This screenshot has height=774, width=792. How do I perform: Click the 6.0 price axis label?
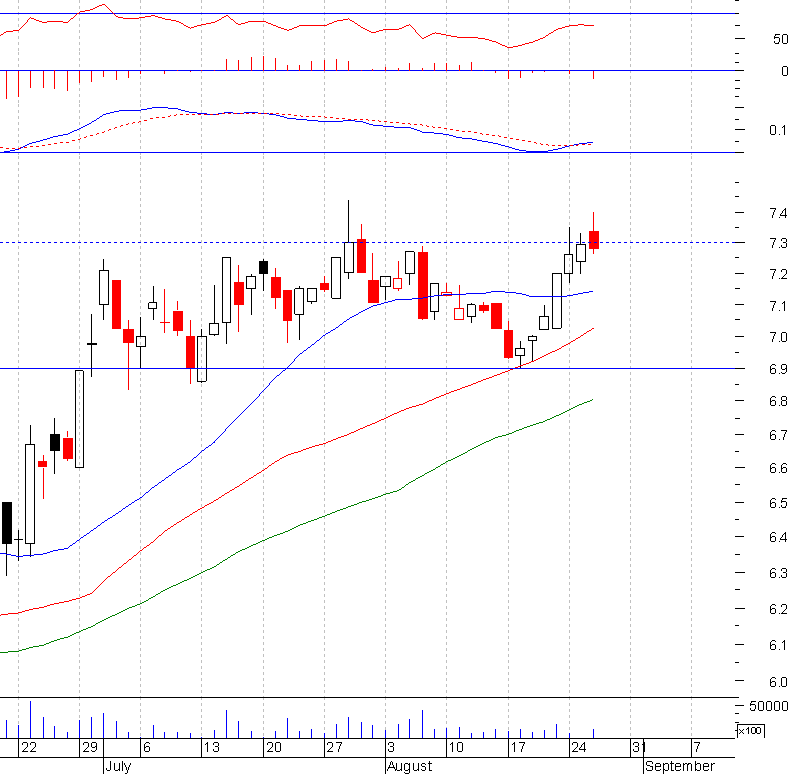tap(778, 682)
